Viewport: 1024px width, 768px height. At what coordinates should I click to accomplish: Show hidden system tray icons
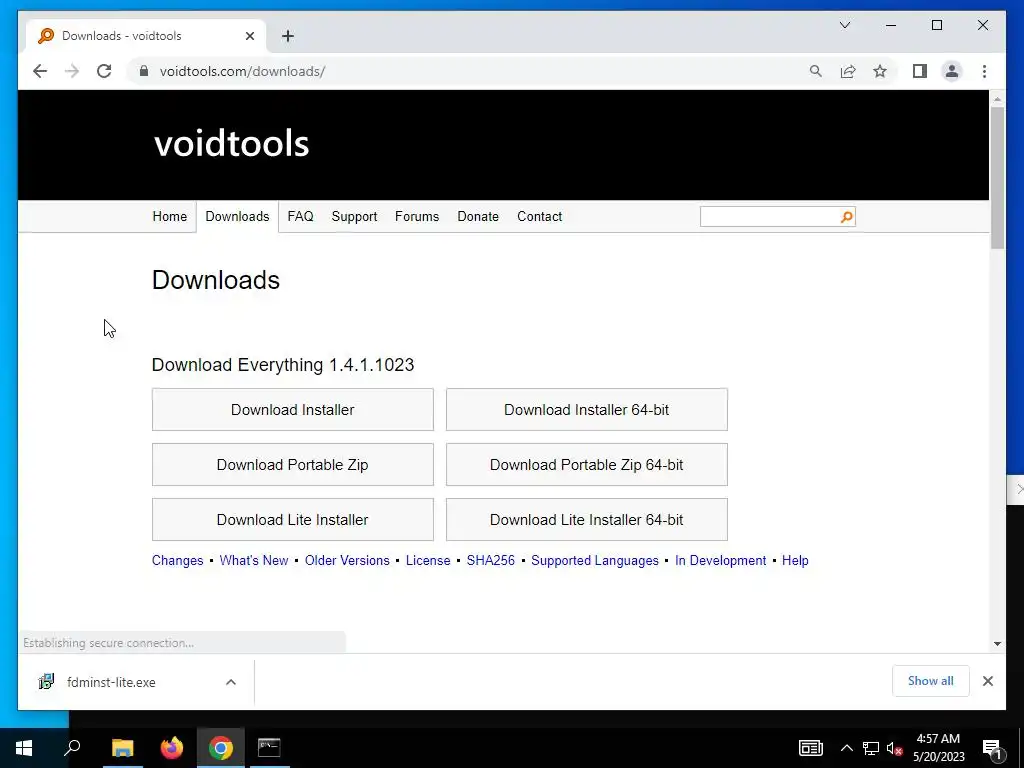[846, 748]
